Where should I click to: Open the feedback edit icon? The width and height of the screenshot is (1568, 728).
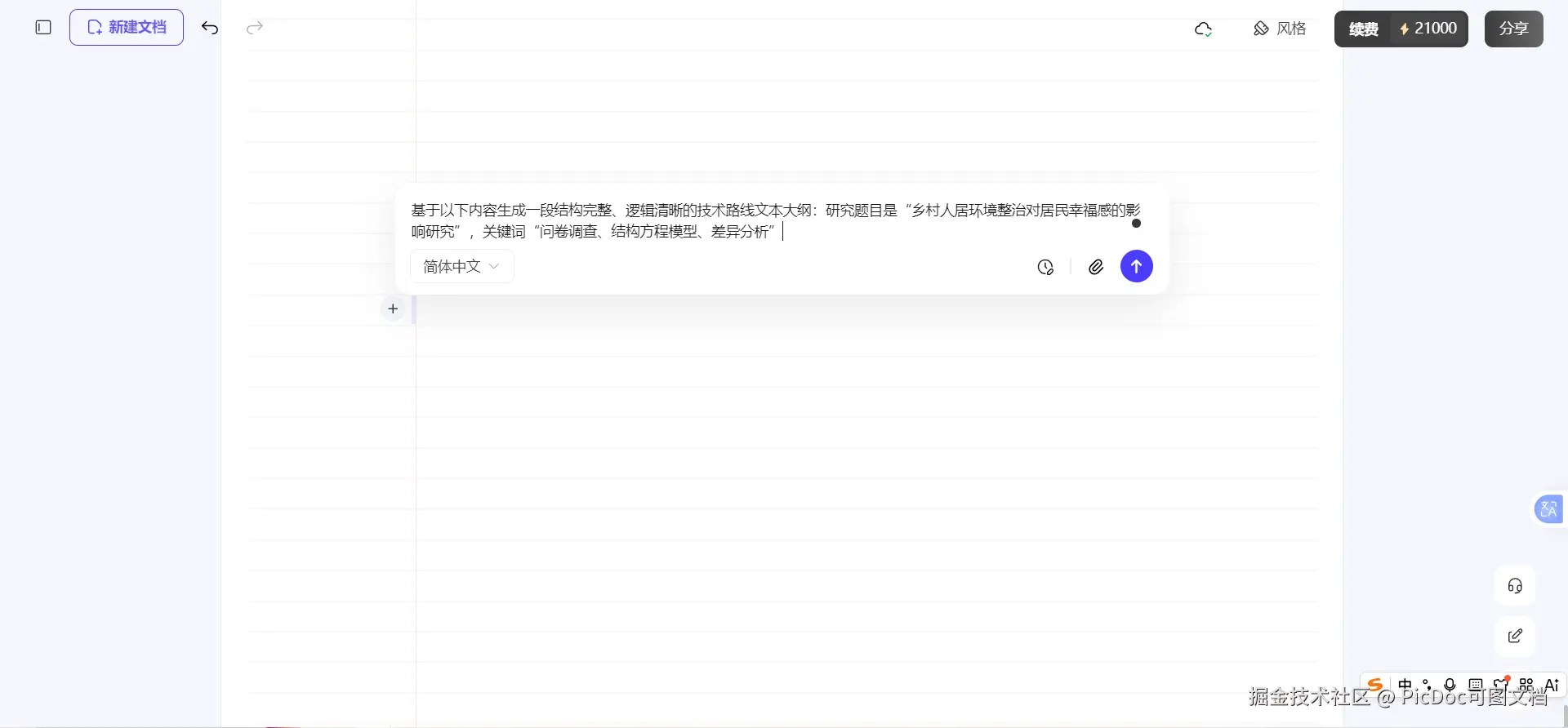coord(1515,636)
